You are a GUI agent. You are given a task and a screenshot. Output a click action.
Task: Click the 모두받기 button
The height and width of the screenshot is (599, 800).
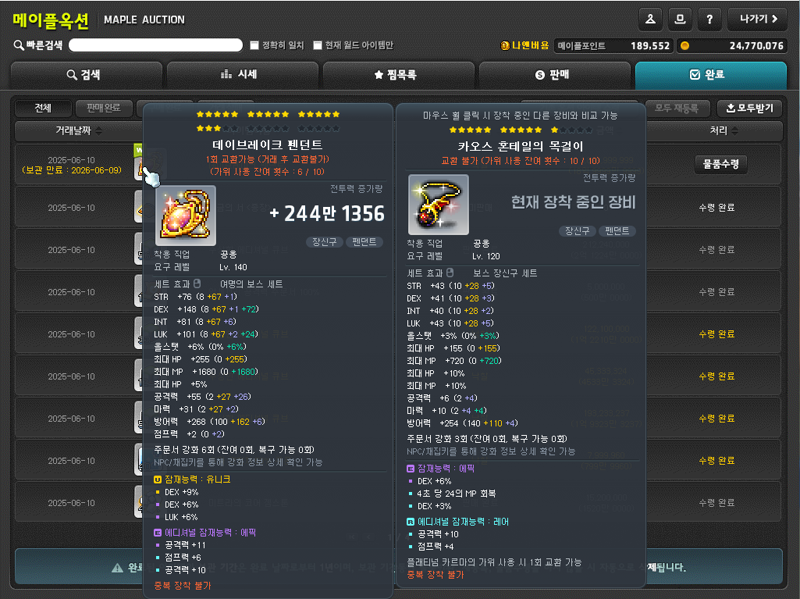(x=750, y=108)
